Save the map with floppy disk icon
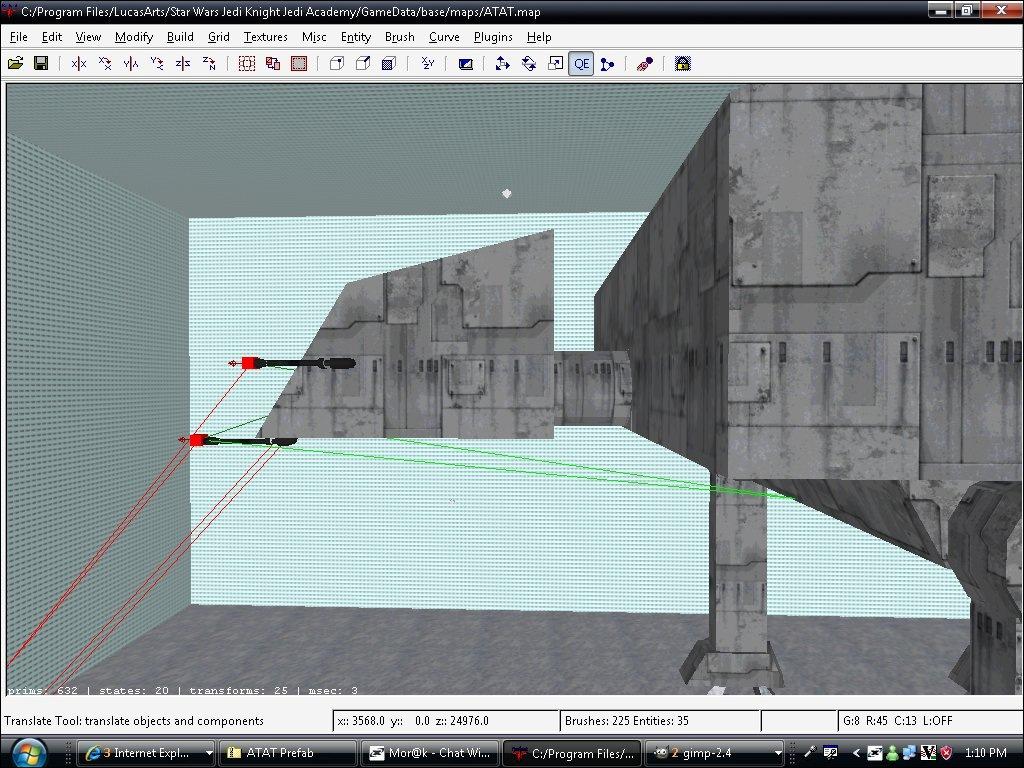The width and height of the screenshot is (1024, 768). click(x=41, y=64)
